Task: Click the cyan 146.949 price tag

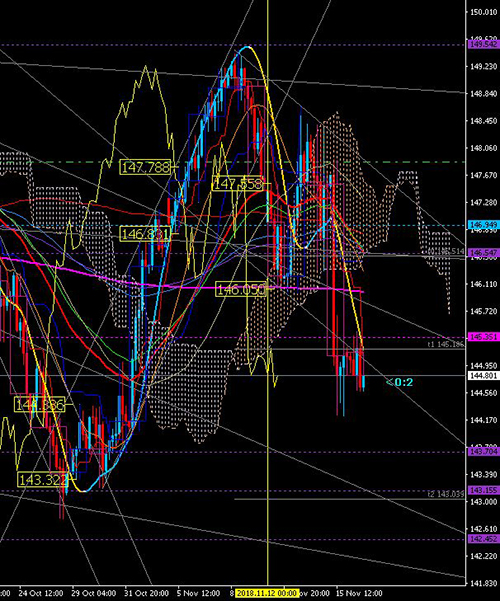Action: (484, 225)
